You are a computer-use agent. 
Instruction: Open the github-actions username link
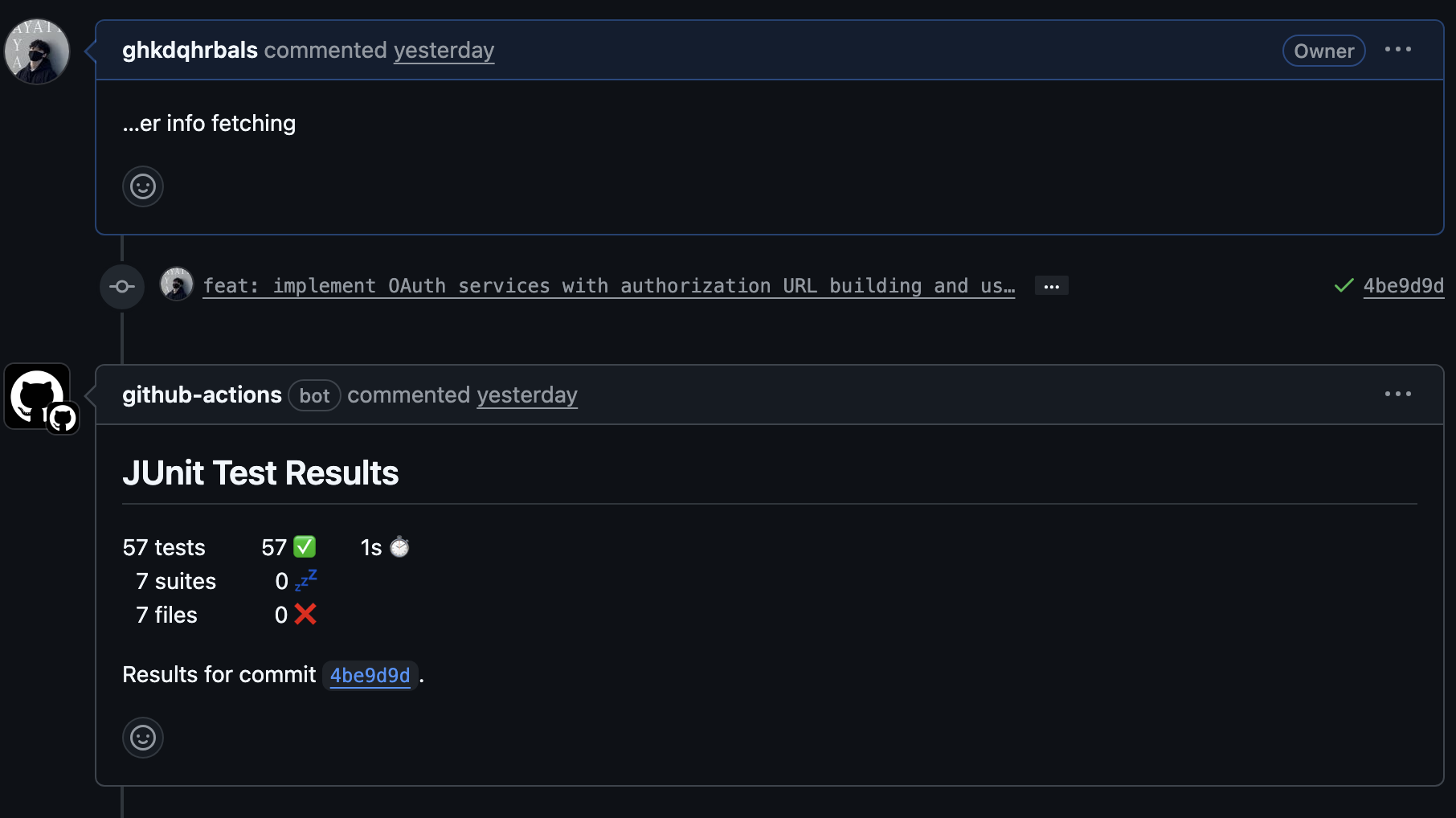(202, 395)
